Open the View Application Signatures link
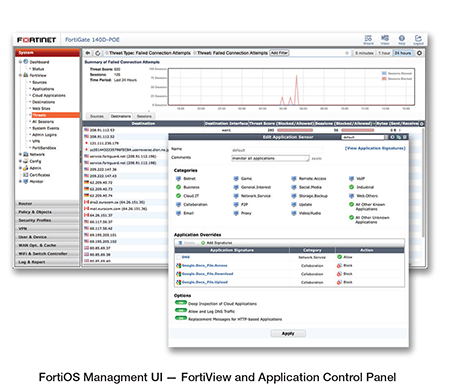The image size is (450, 390). pos(375,148)
